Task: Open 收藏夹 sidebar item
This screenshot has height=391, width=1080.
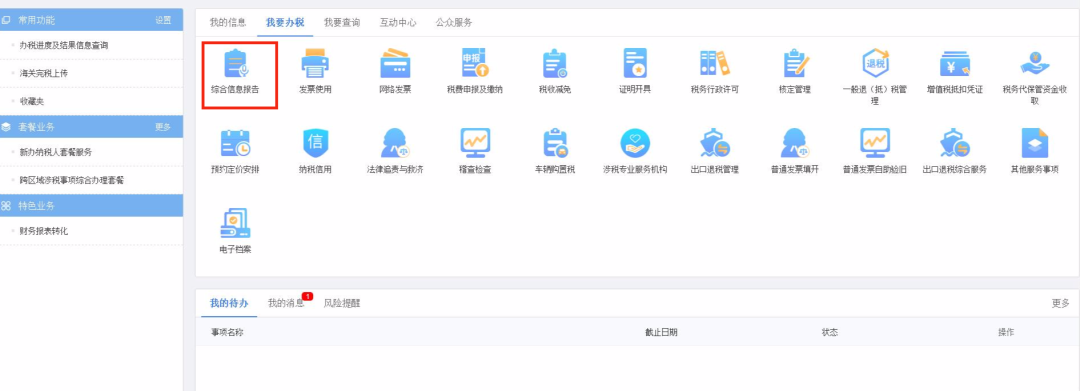Action: pyautogui.click(x=32, y=101)
